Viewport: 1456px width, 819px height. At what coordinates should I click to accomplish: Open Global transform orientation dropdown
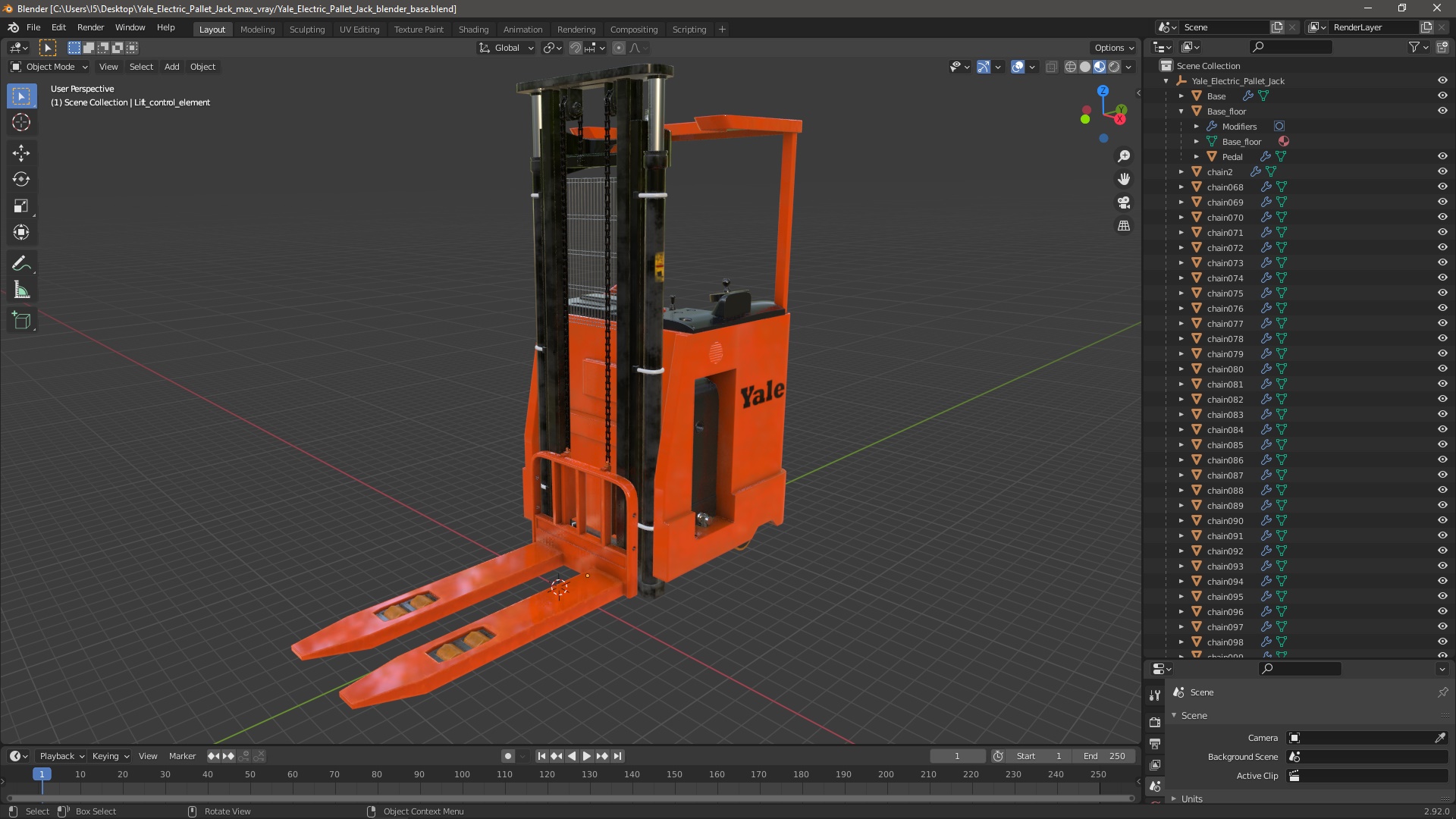pos(506,48)
